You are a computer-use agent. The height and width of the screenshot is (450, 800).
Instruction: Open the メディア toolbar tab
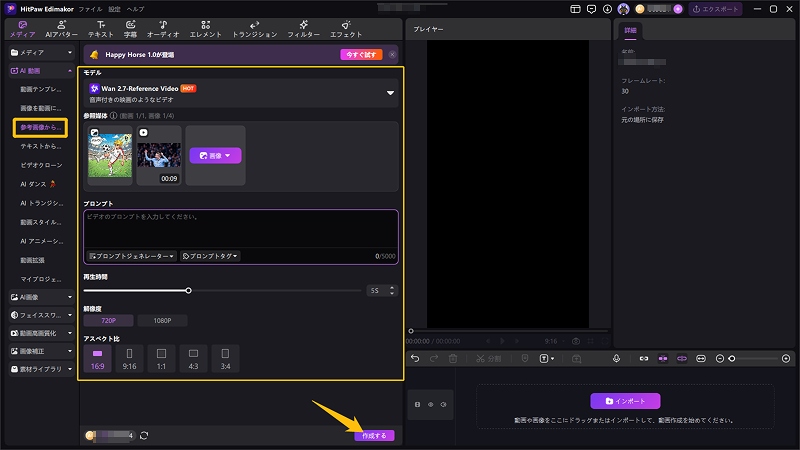point(22,29)
